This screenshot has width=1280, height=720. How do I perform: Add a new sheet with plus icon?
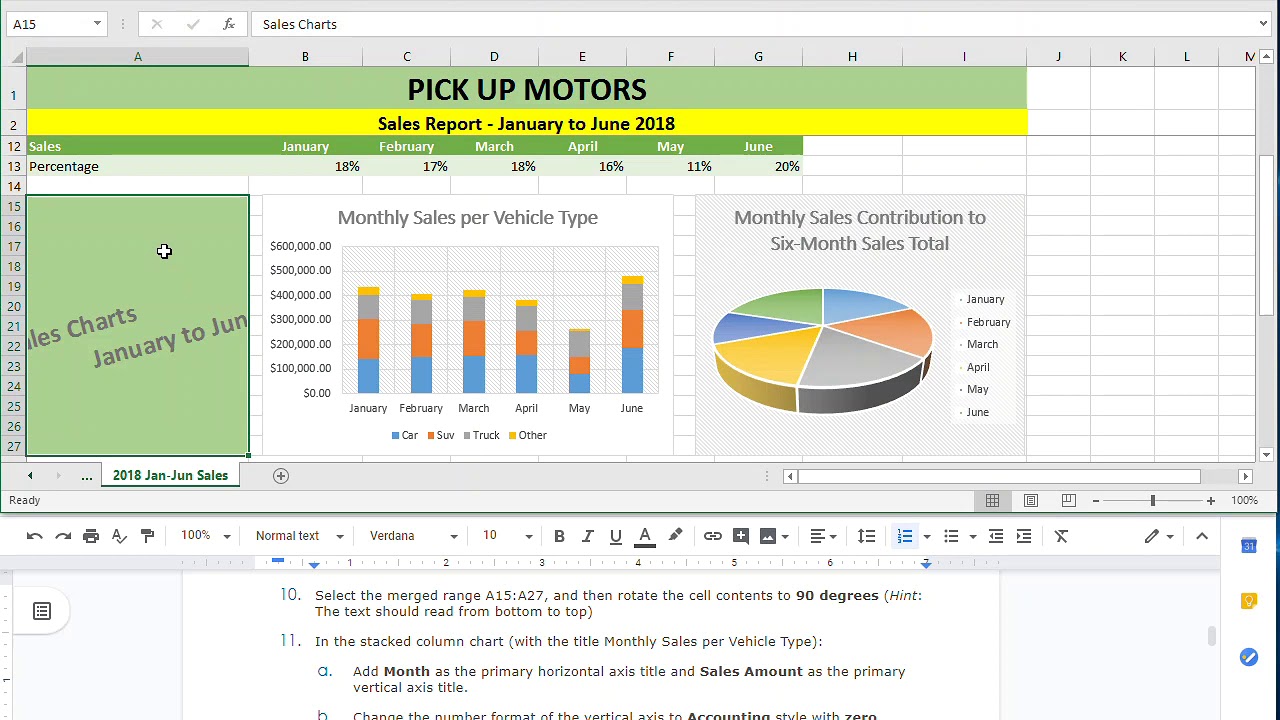(281, 476)
